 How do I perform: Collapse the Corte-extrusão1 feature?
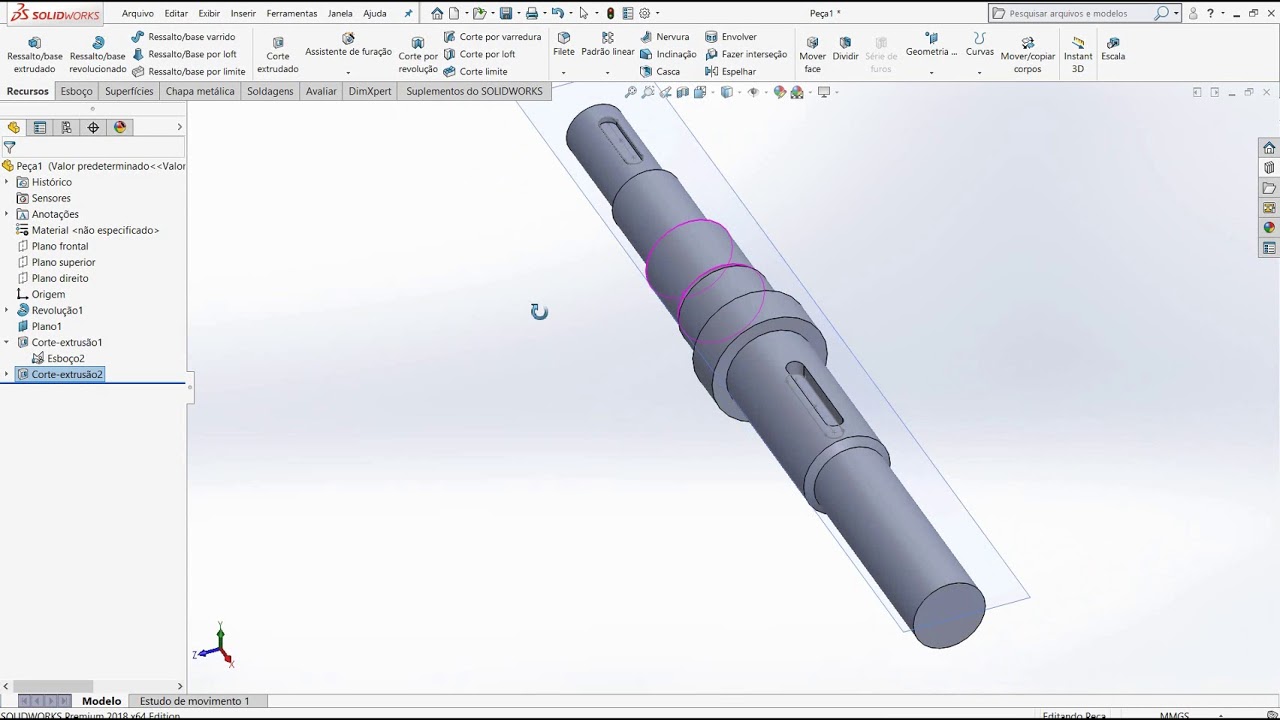click(x=7, y=342)
